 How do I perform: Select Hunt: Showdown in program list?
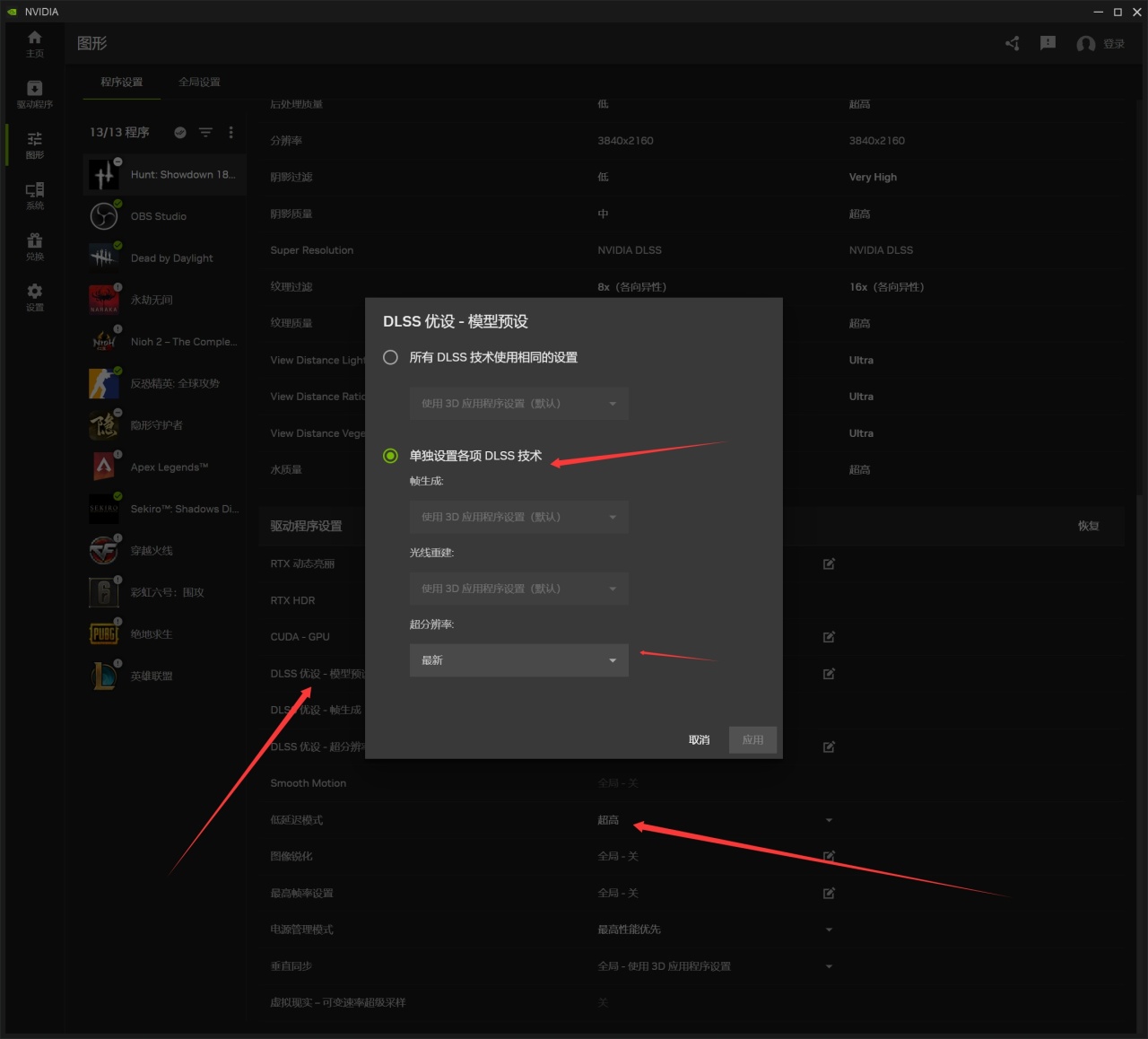(165, 174)
